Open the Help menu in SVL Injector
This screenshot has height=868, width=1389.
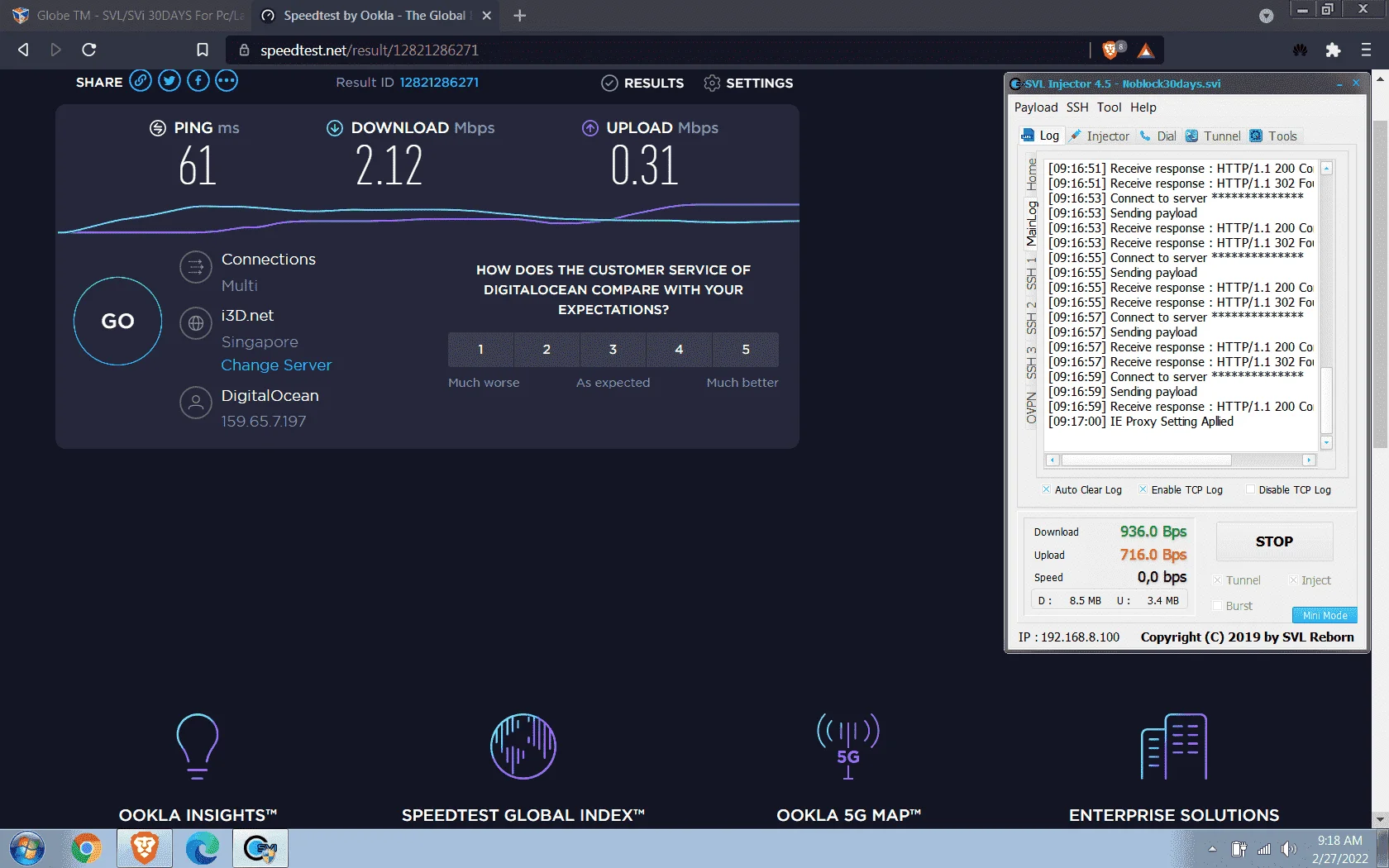coord(1143,107)
